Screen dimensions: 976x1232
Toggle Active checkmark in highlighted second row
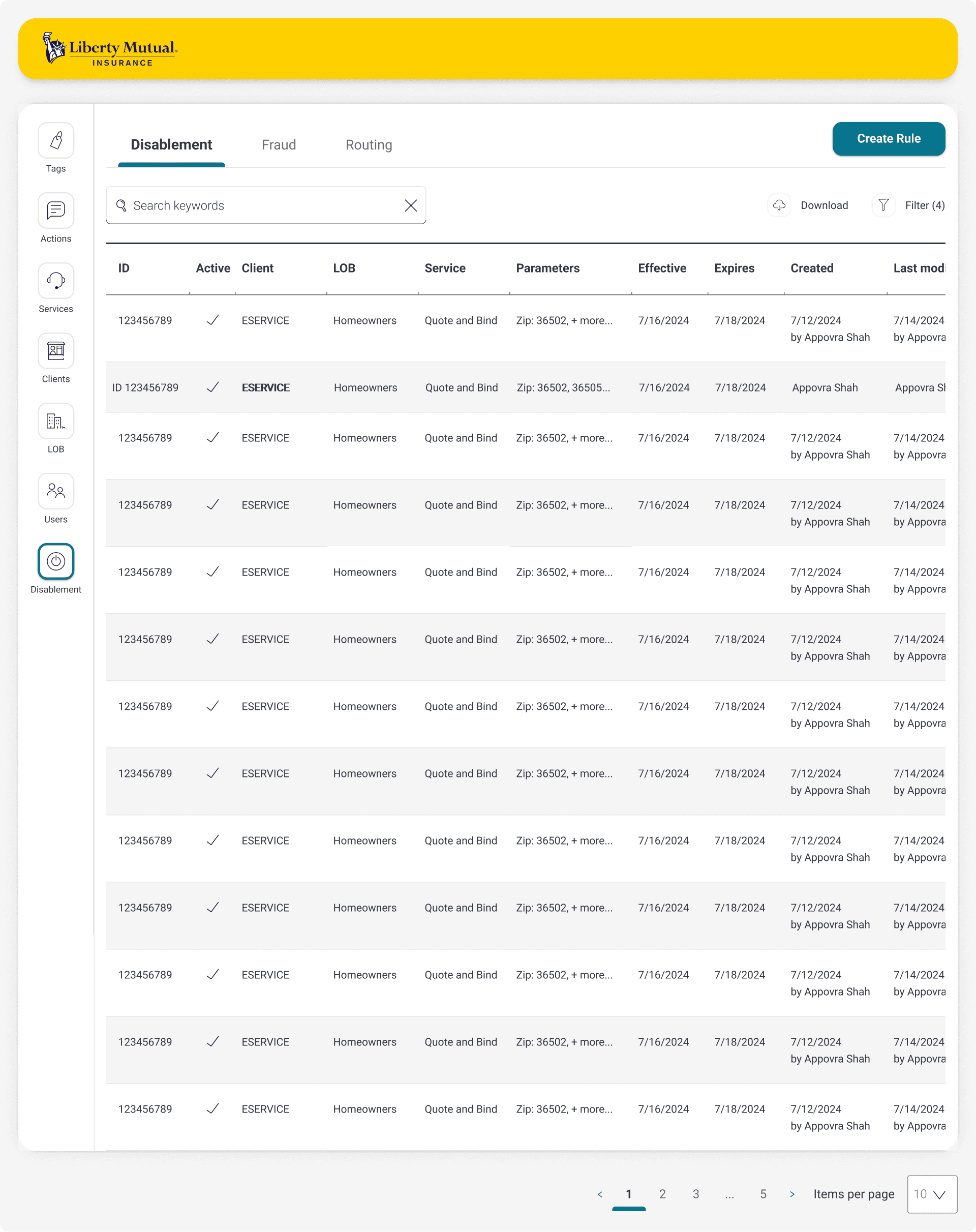(212, 387)
